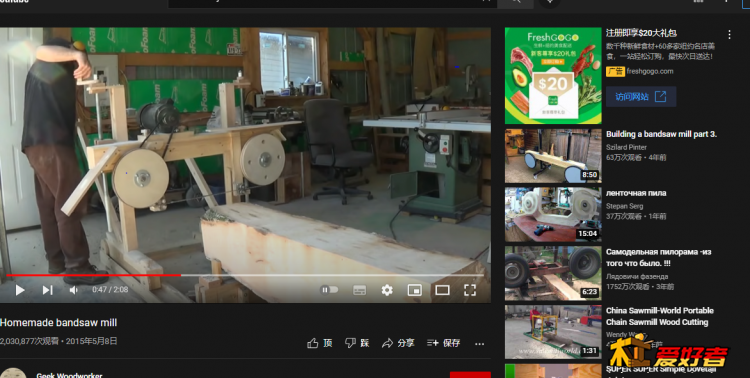Open ad title 注册即享$20大礼包
Viewport: 750px width, 378px height.
pos(641,33)
